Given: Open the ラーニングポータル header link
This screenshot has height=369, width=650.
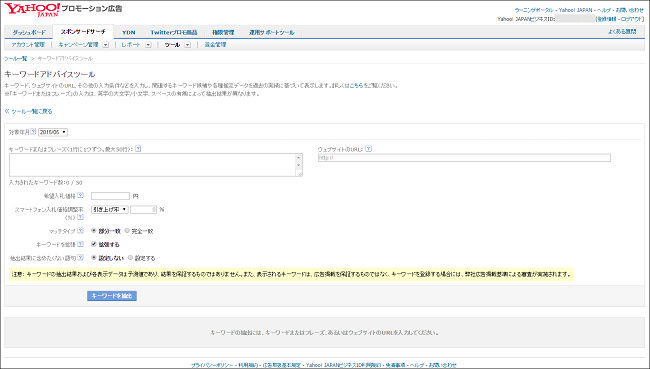Looking at the screenshot, I should point(534,10).
